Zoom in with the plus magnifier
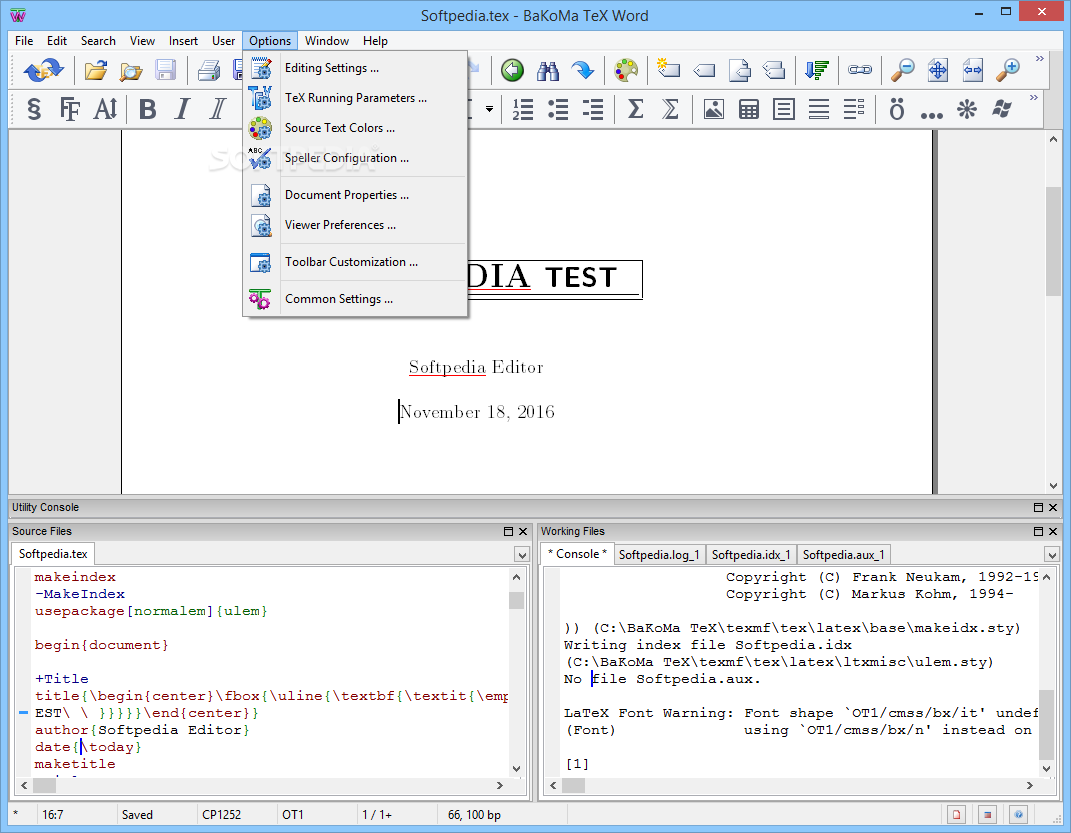The height and width of the screenshot is (833, 1071). (1007, 70)
